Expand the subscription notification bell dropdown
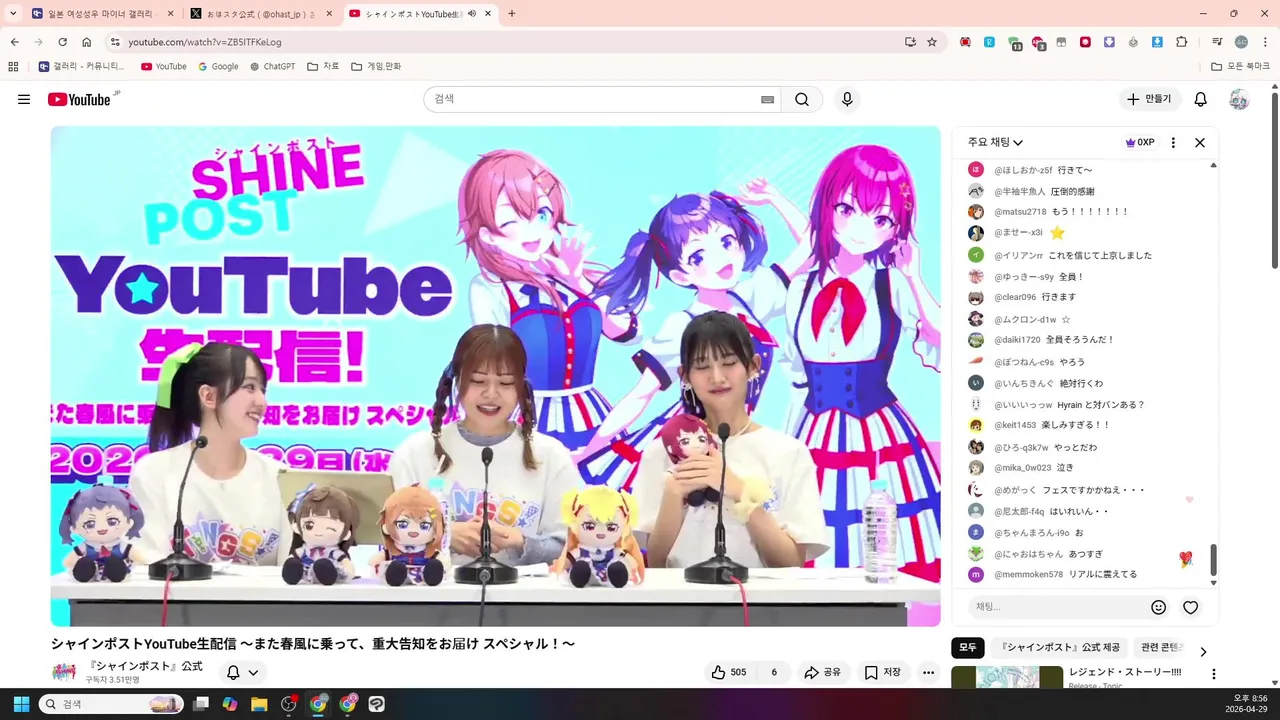 (x=242, y=672)
